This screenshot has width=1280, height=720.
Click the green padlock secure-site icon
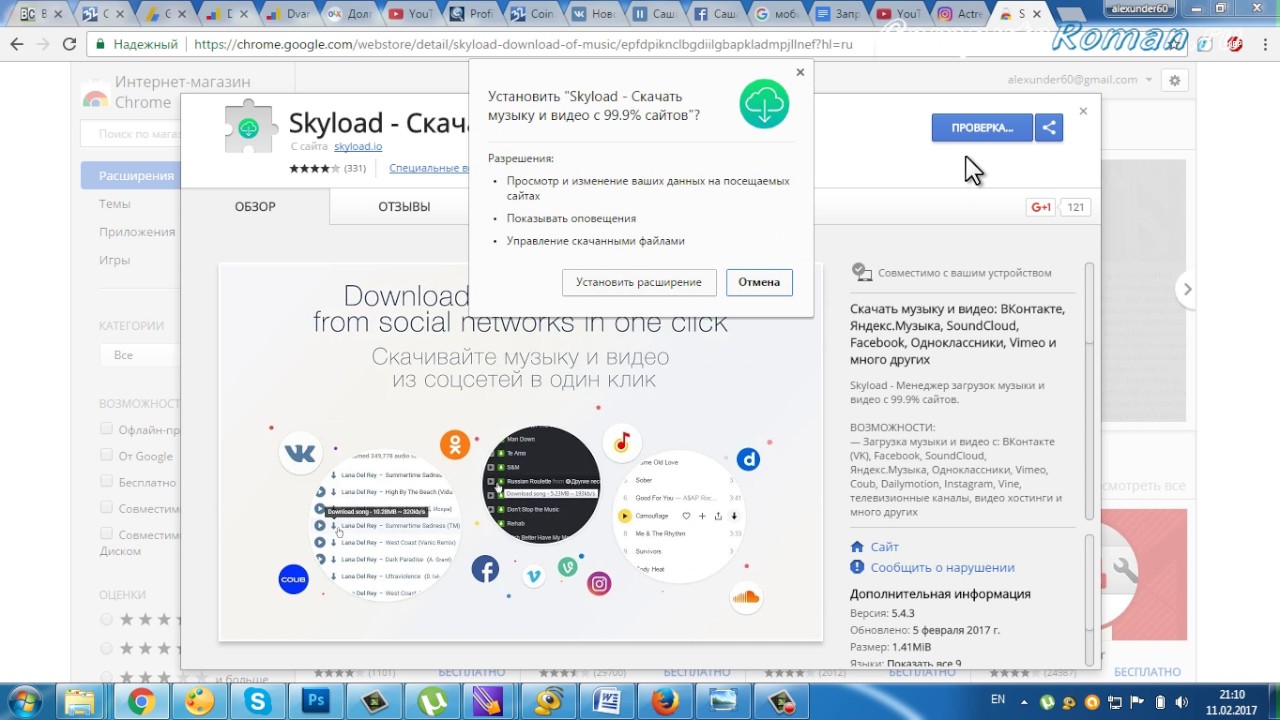pos(100,44)
